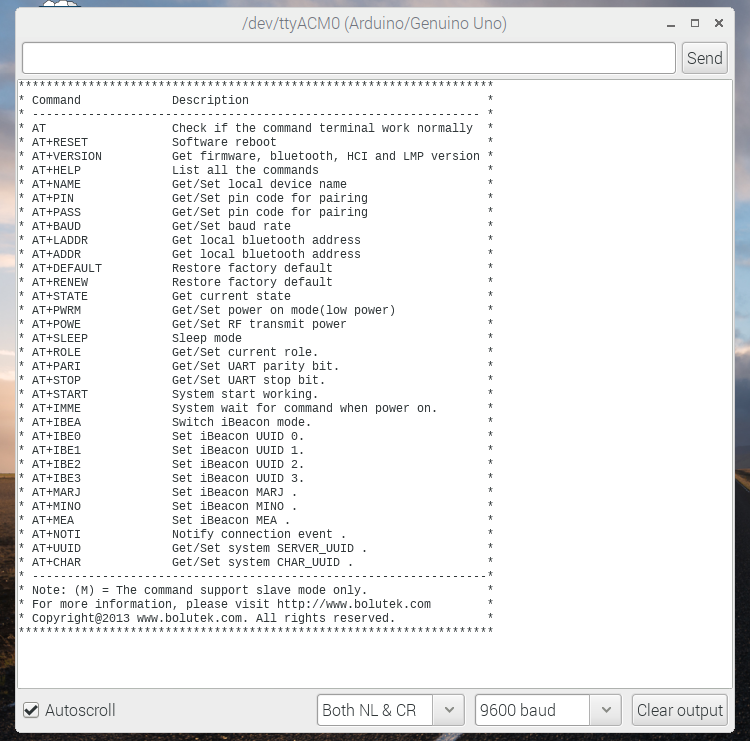
Task: Focus the serial command input field
Action: click(x=349, y=58)
